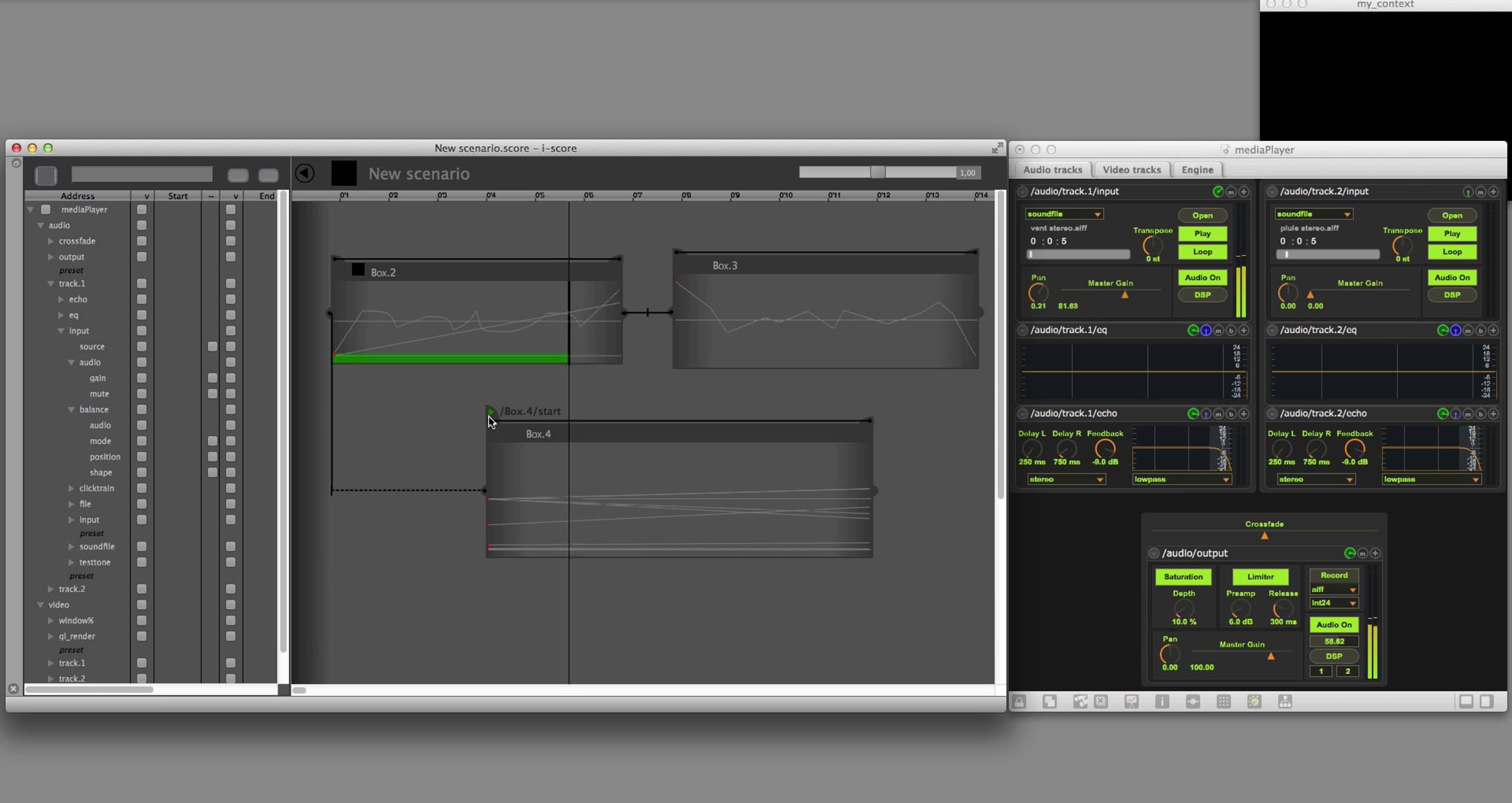Toggle the Limiter button in audio output

click(x=1260, y=576)
